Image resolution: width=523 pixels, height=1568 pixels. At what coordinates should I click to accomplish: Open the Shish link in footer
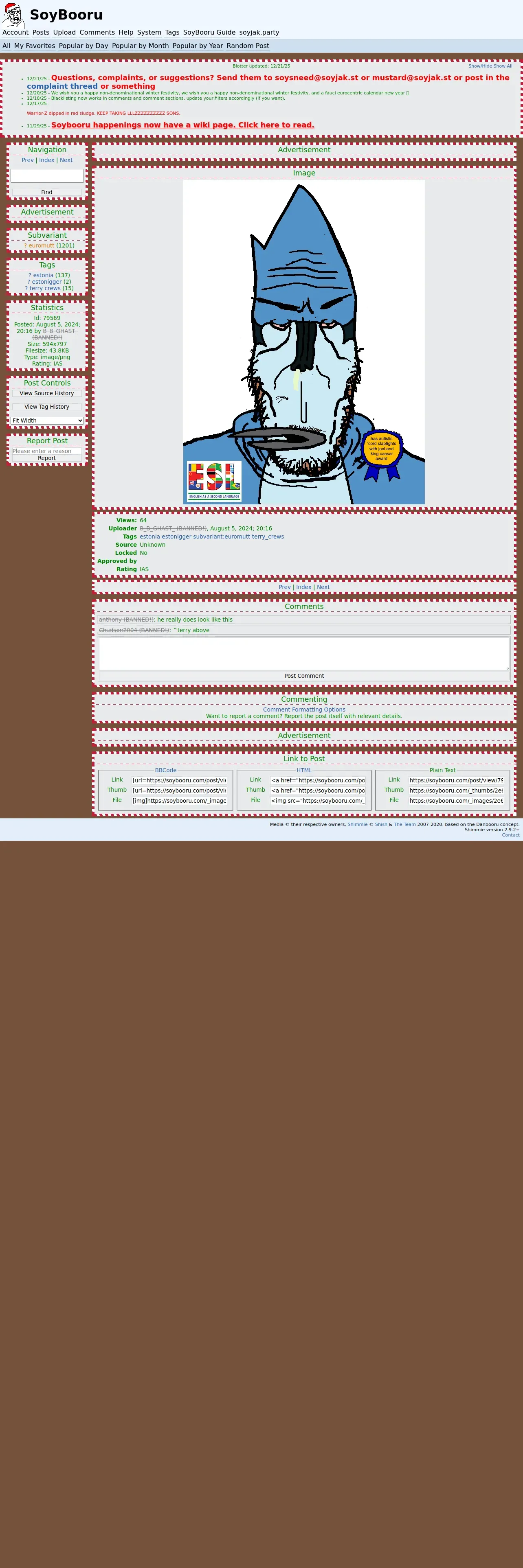click(381, 825)
